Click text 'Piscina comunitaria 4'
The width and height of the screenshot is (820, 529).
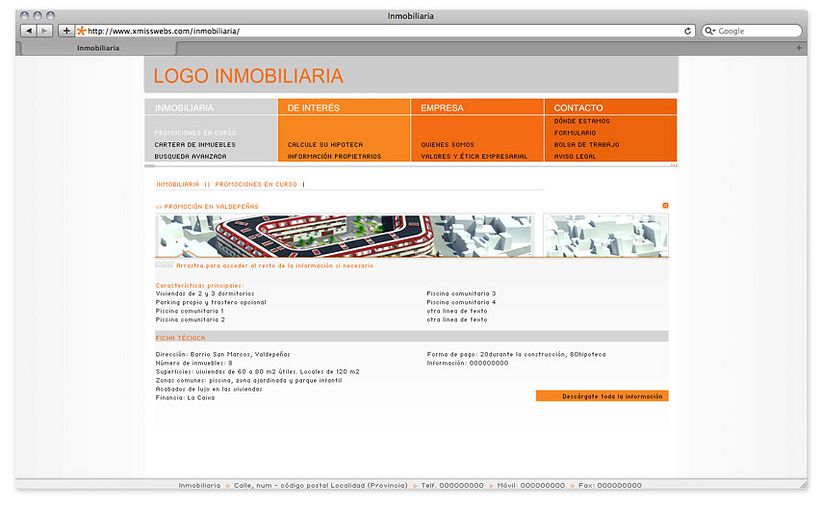pyautogui.click(x=461, y=302)
